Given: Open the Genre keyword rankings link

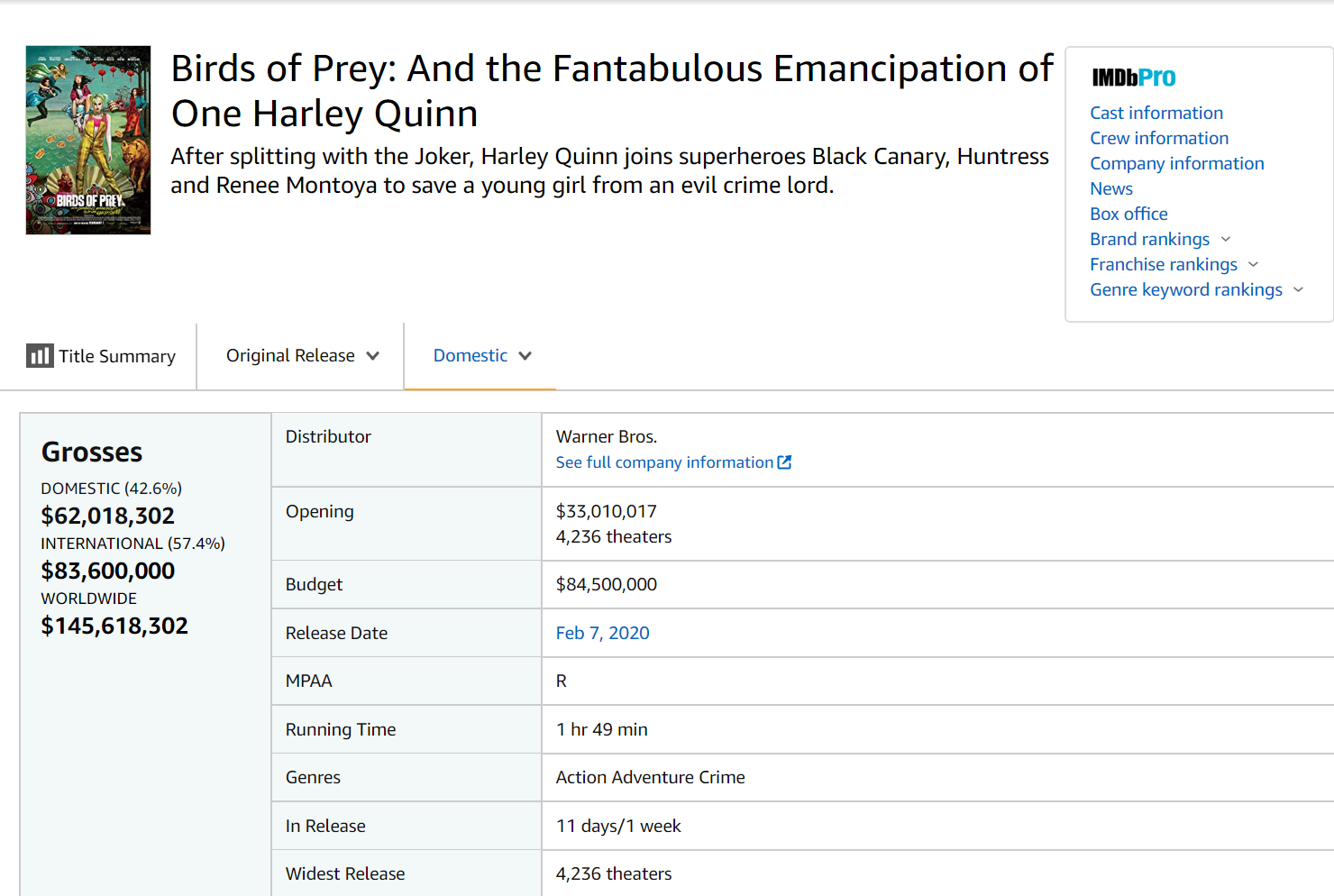Looking at the screenshot, I should (1186, 289).
